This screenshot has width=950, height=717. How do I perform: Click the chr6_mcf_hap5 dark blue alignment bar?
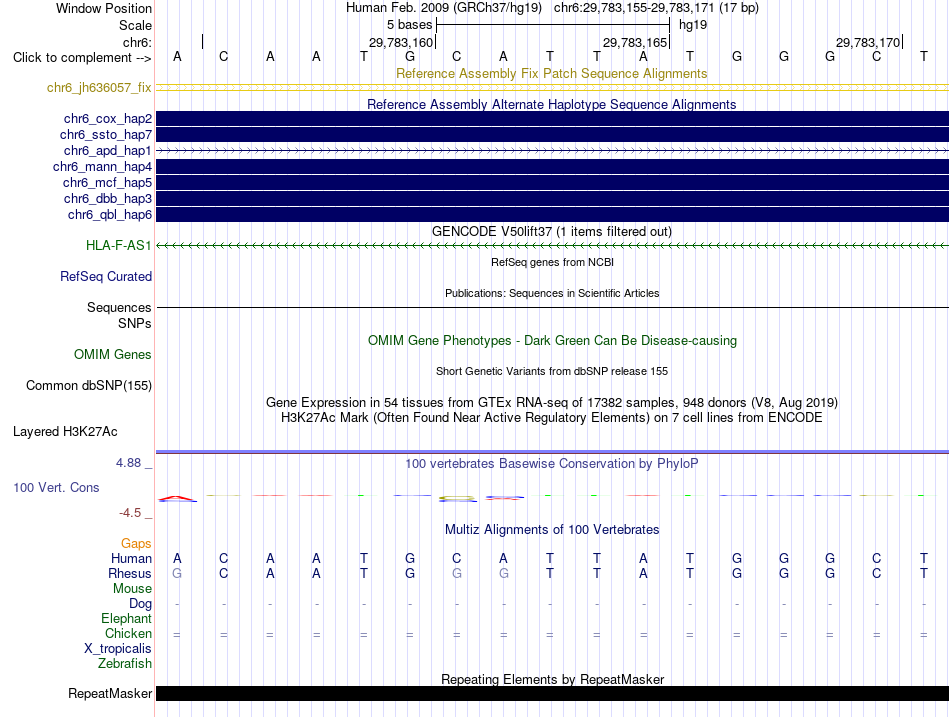point(552,182)
